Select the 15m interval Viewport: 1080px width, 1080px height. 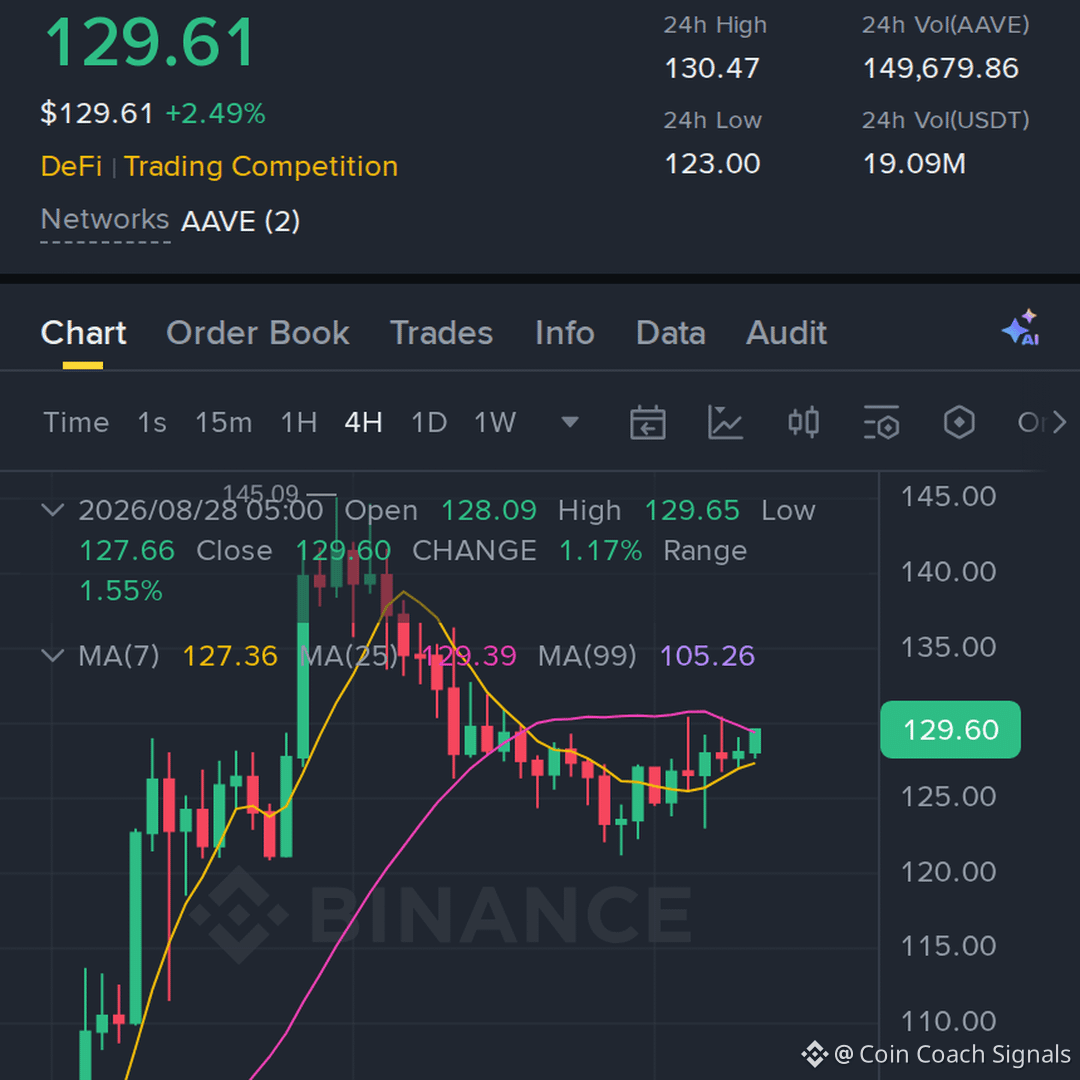coord(224,422)
